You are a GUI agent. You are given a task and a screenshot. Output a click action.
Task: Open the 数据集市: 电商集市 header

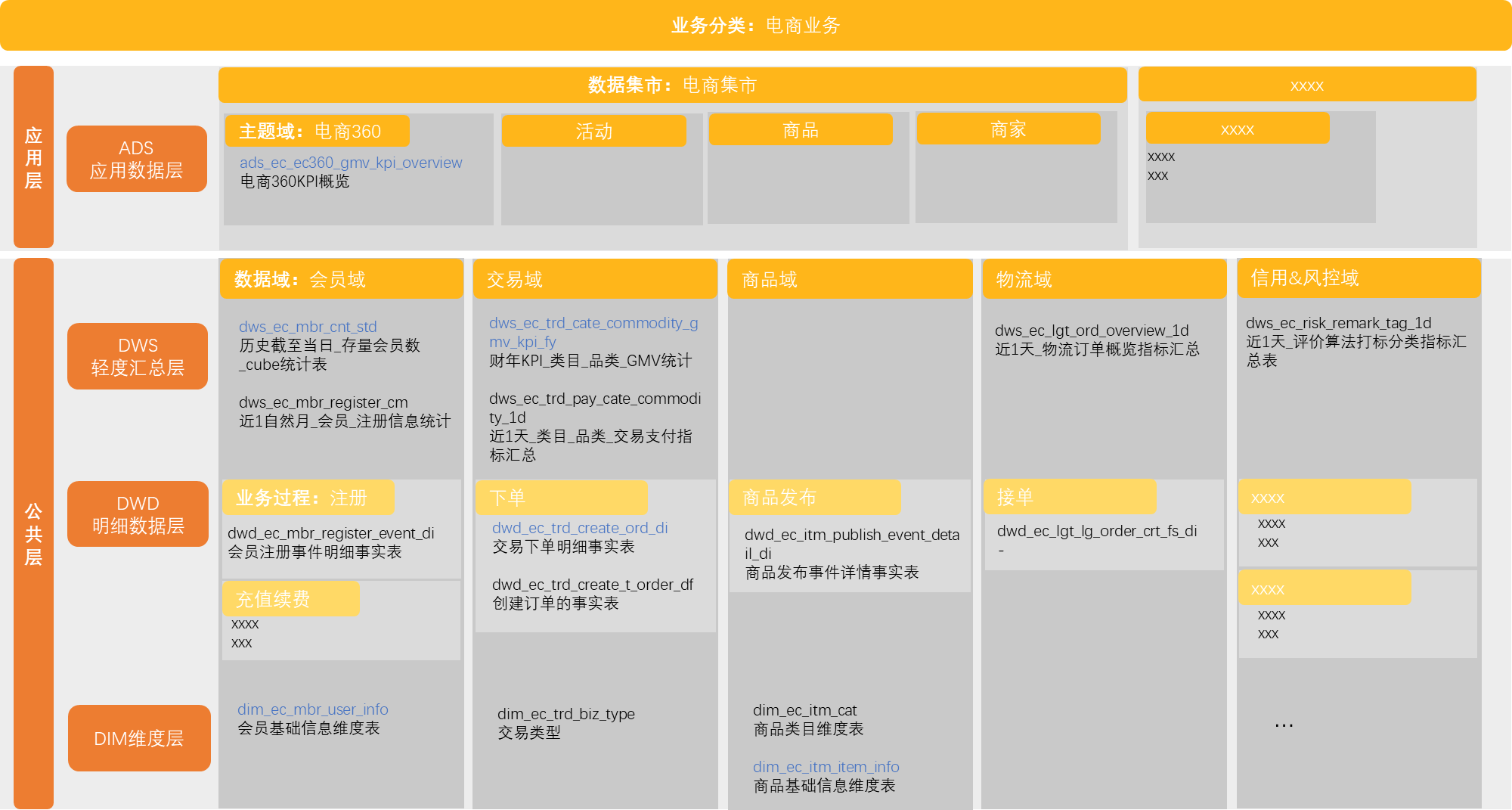click(673, 85)
